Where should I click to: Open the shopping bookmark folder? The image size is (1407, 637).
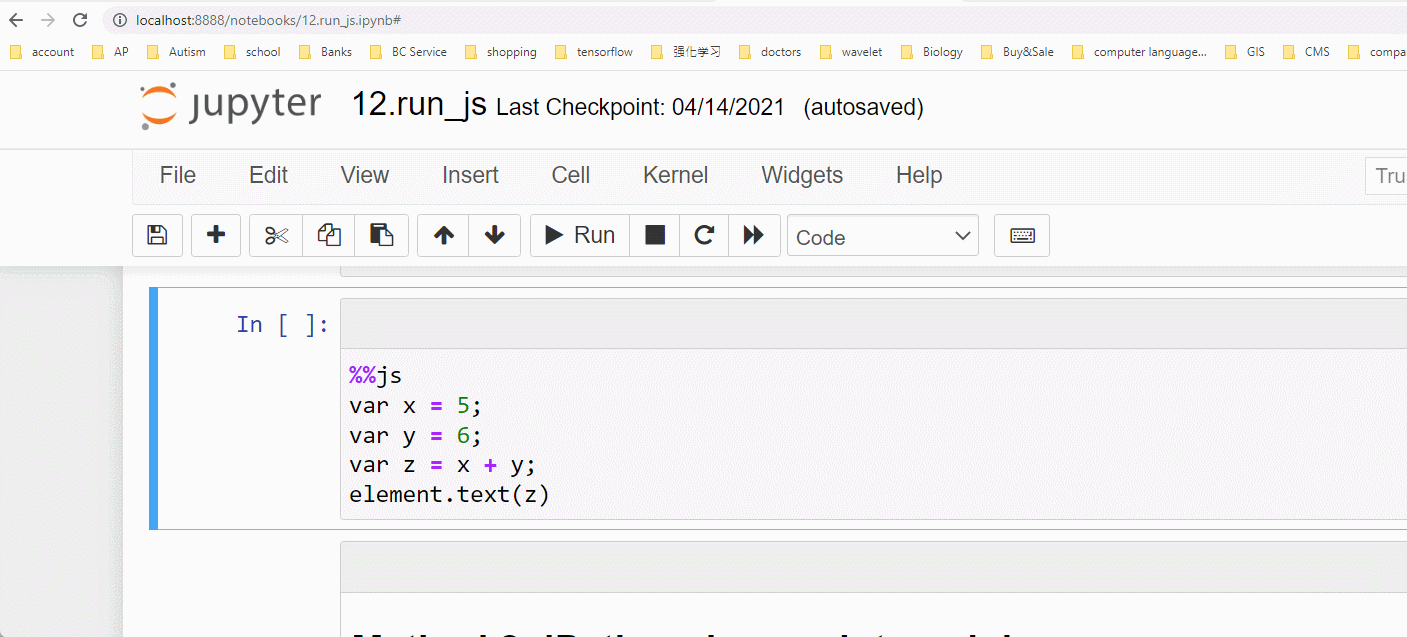pyautogui.click(x=500, y=52)
